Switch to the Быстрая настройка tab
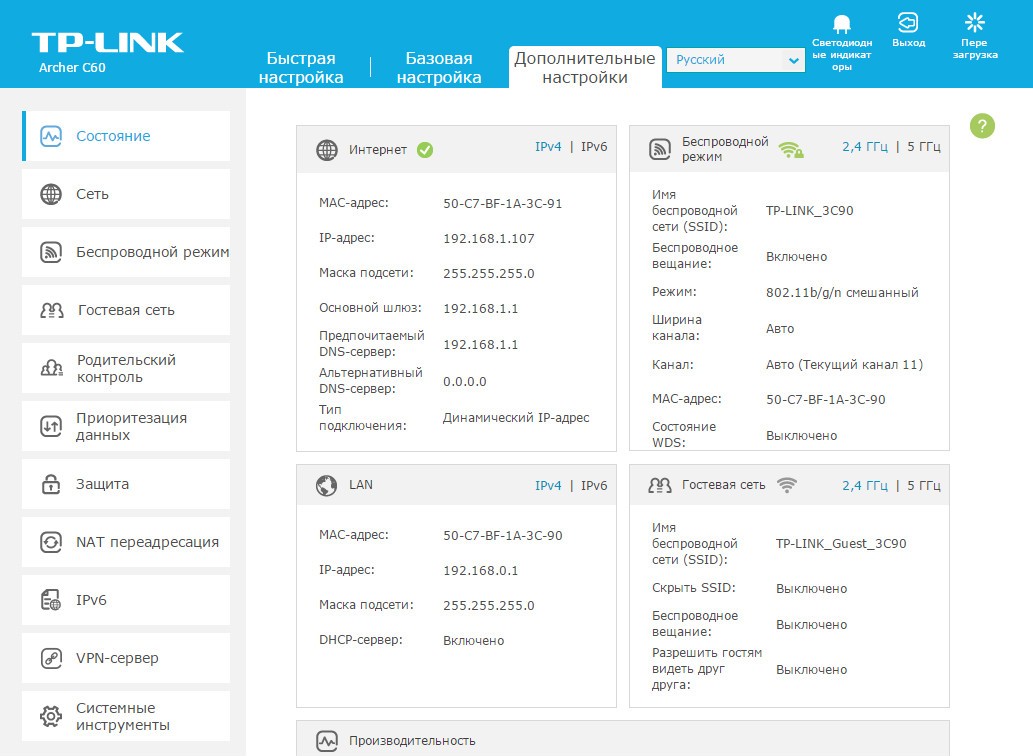Image resolution: width=1033 pixels, height=756 pixels. point(300,68)
